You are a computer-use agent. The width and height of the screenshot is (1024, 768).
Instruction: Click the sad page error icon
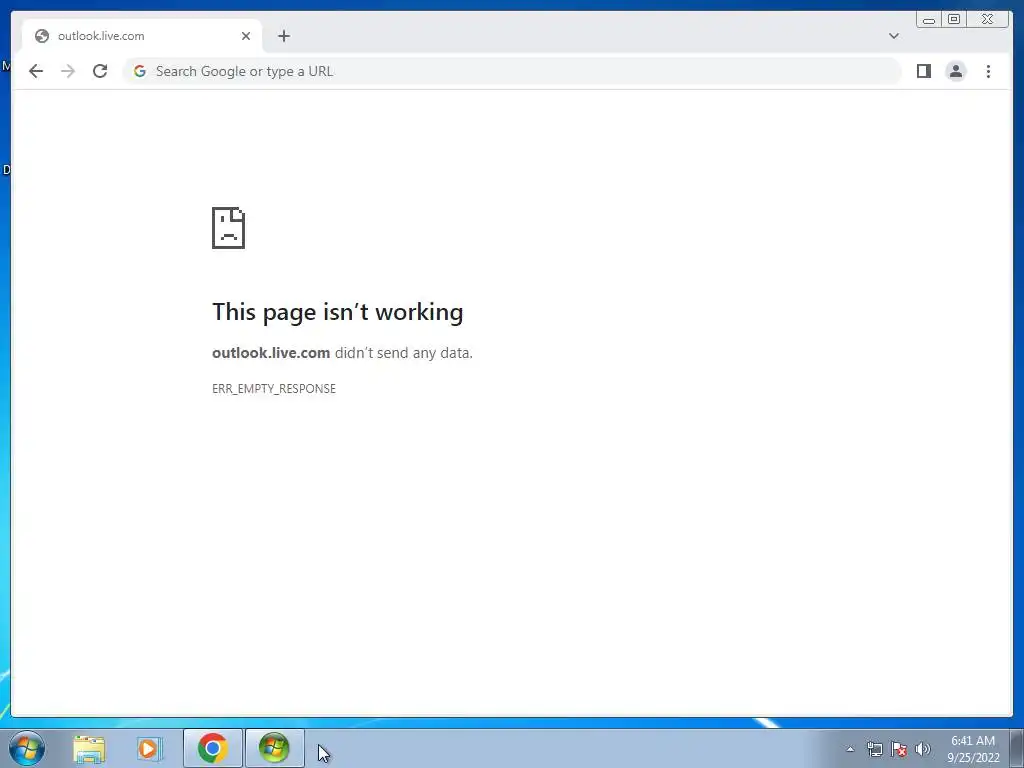(229, 228)
